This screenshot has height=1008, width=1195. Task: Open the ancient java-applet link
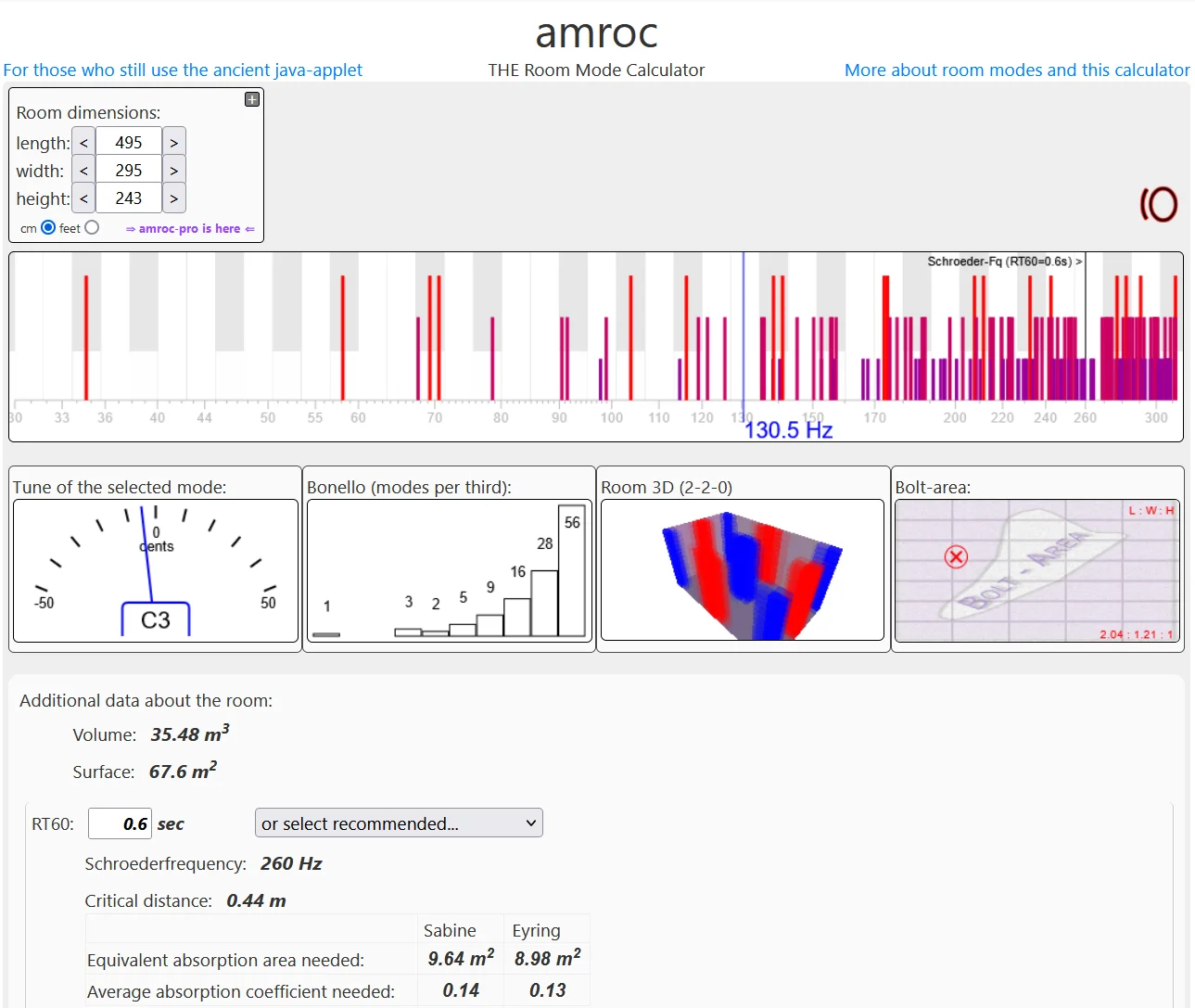click(183, 70)
